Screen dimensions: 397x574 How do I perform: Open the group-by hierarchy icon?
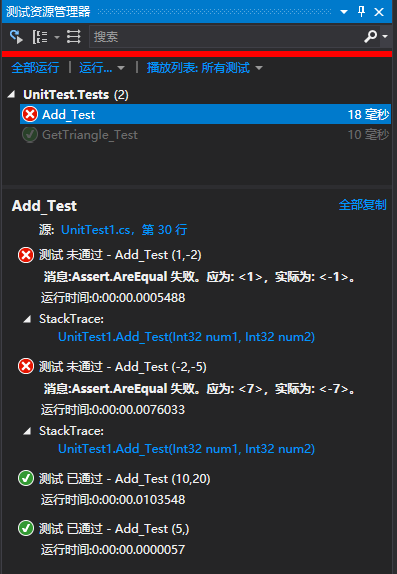[x=40, y=37]
